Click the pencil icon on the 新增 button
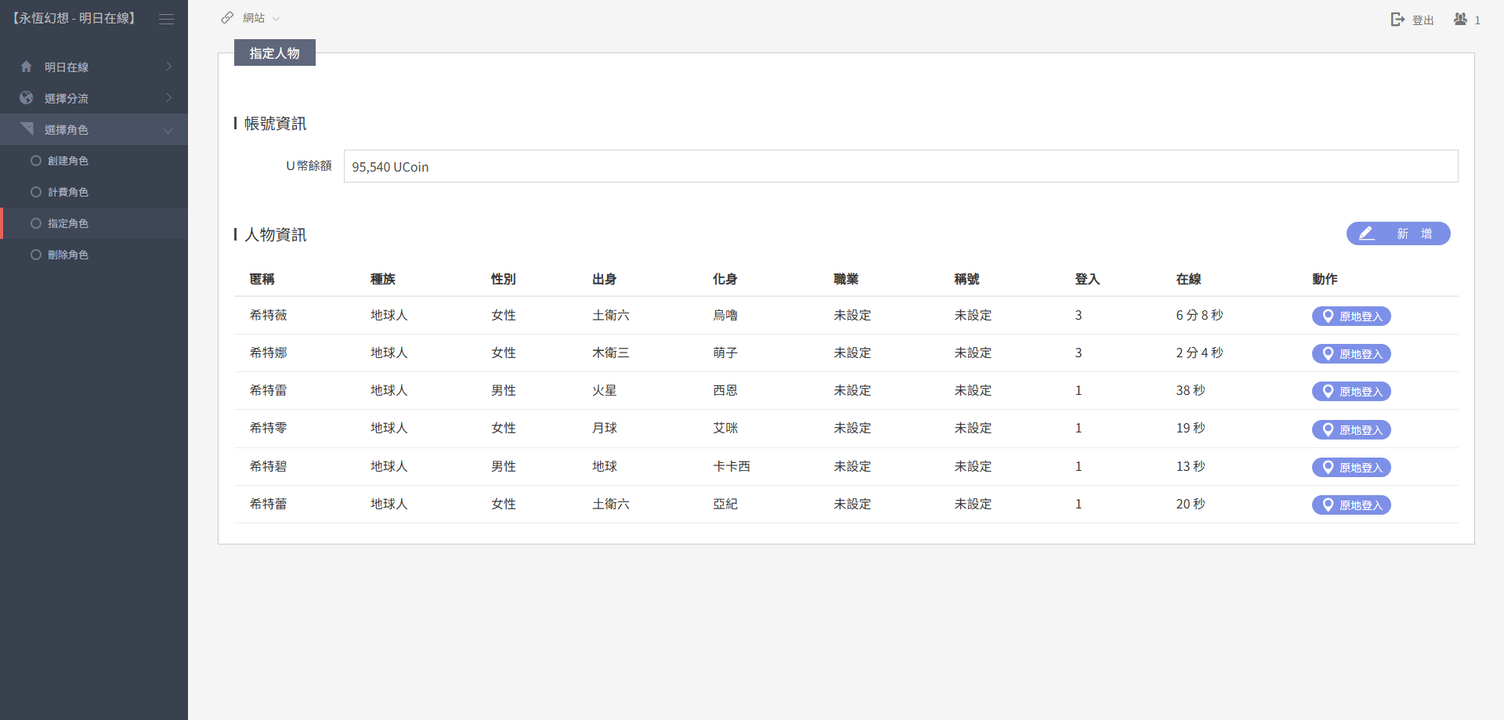Image resolution: width=1504 pixels, height=720 pixels. point(1366,233)
